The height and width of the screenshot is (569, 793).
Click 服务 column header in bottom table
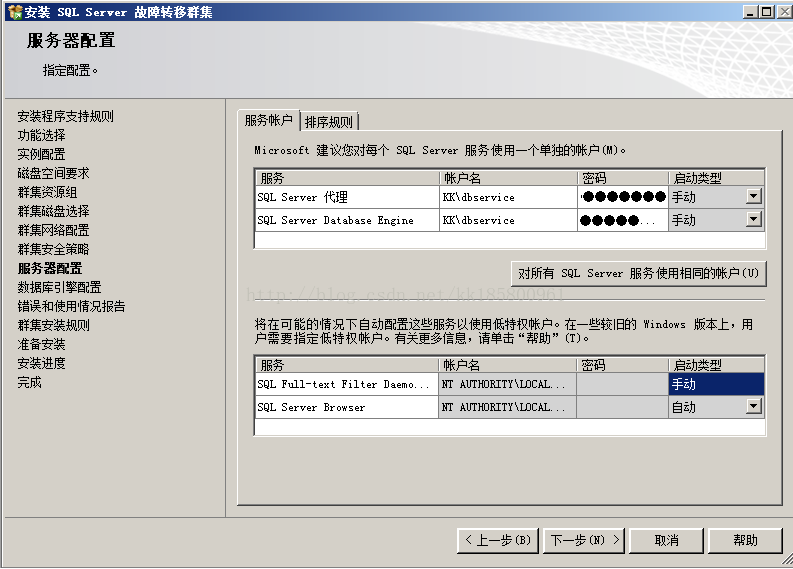(x=346, y=365)
